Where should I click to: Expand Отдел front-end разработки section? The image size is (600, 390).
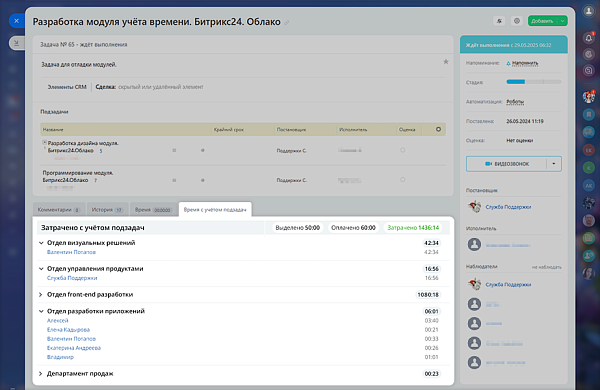click(41, 295)
